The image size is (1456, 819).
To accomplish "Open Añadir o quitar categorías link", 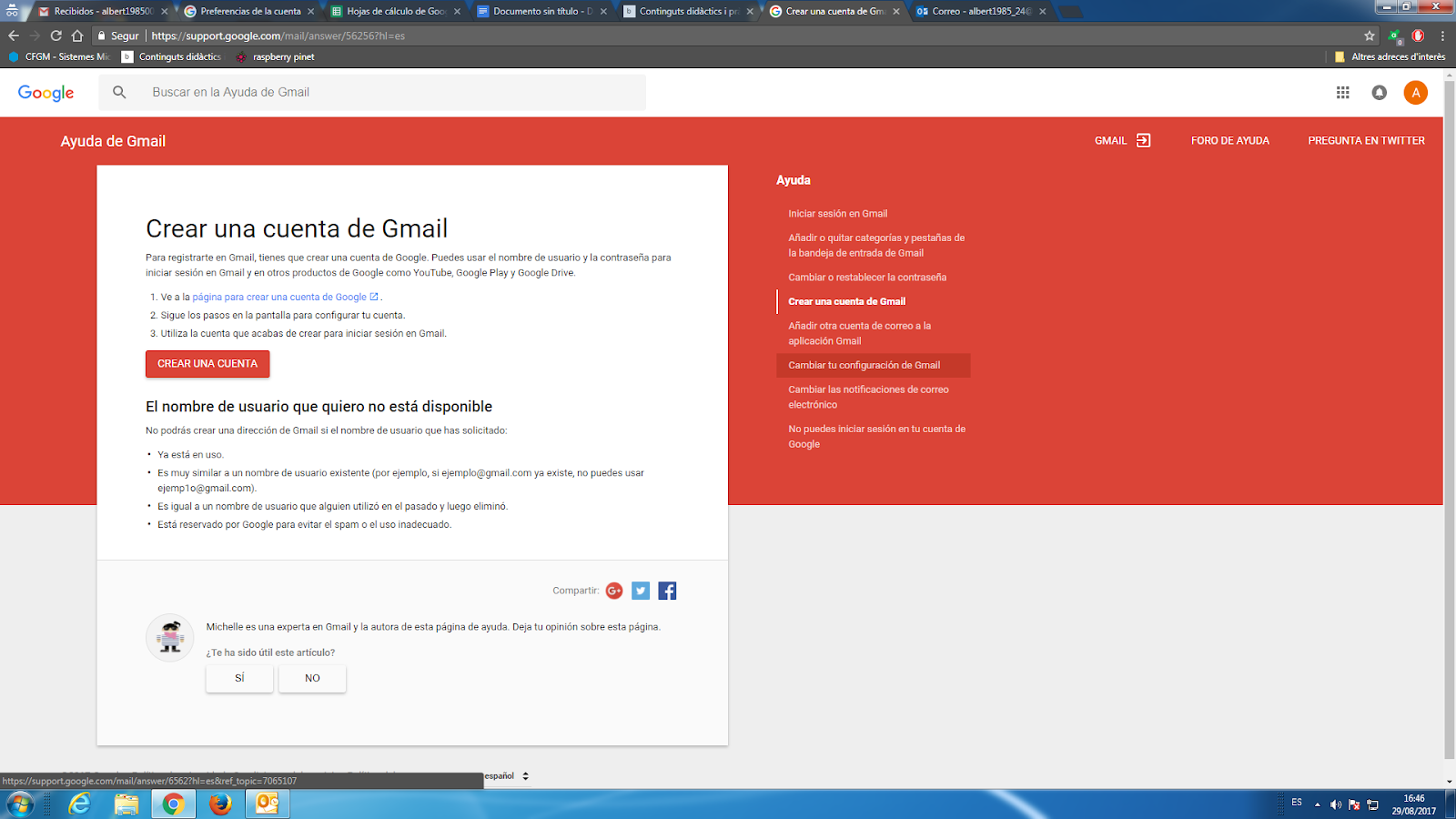I will pos(876,246).
